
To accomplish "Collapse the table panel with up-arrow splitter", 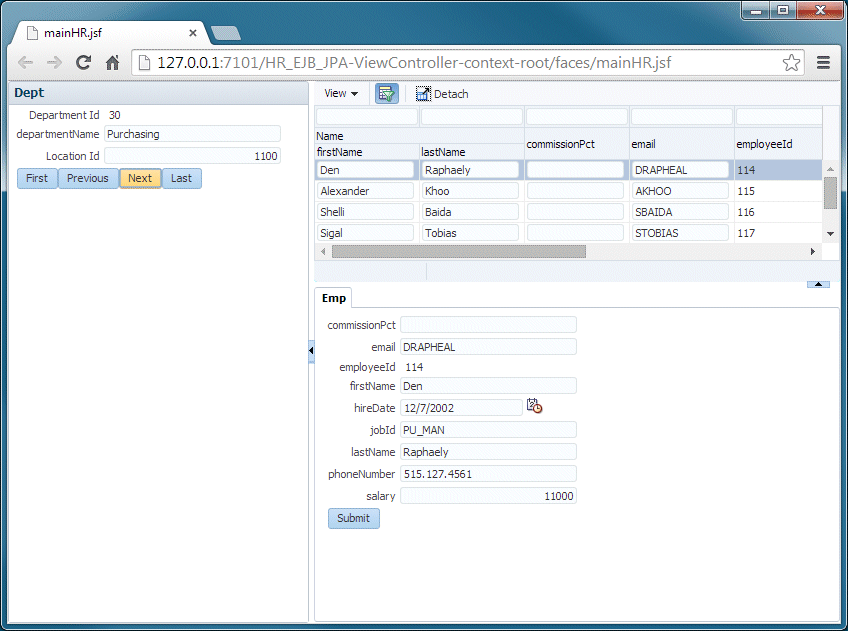I will (818, 284).
